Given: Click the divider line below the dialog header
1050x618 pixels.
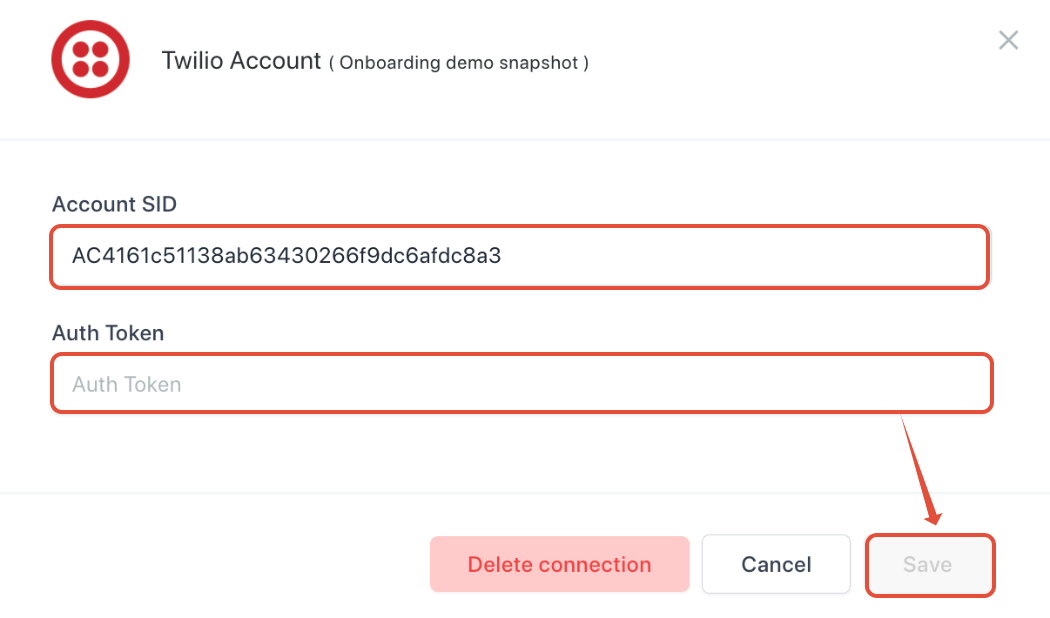Looking at the screenshot, I should point(525,139).
